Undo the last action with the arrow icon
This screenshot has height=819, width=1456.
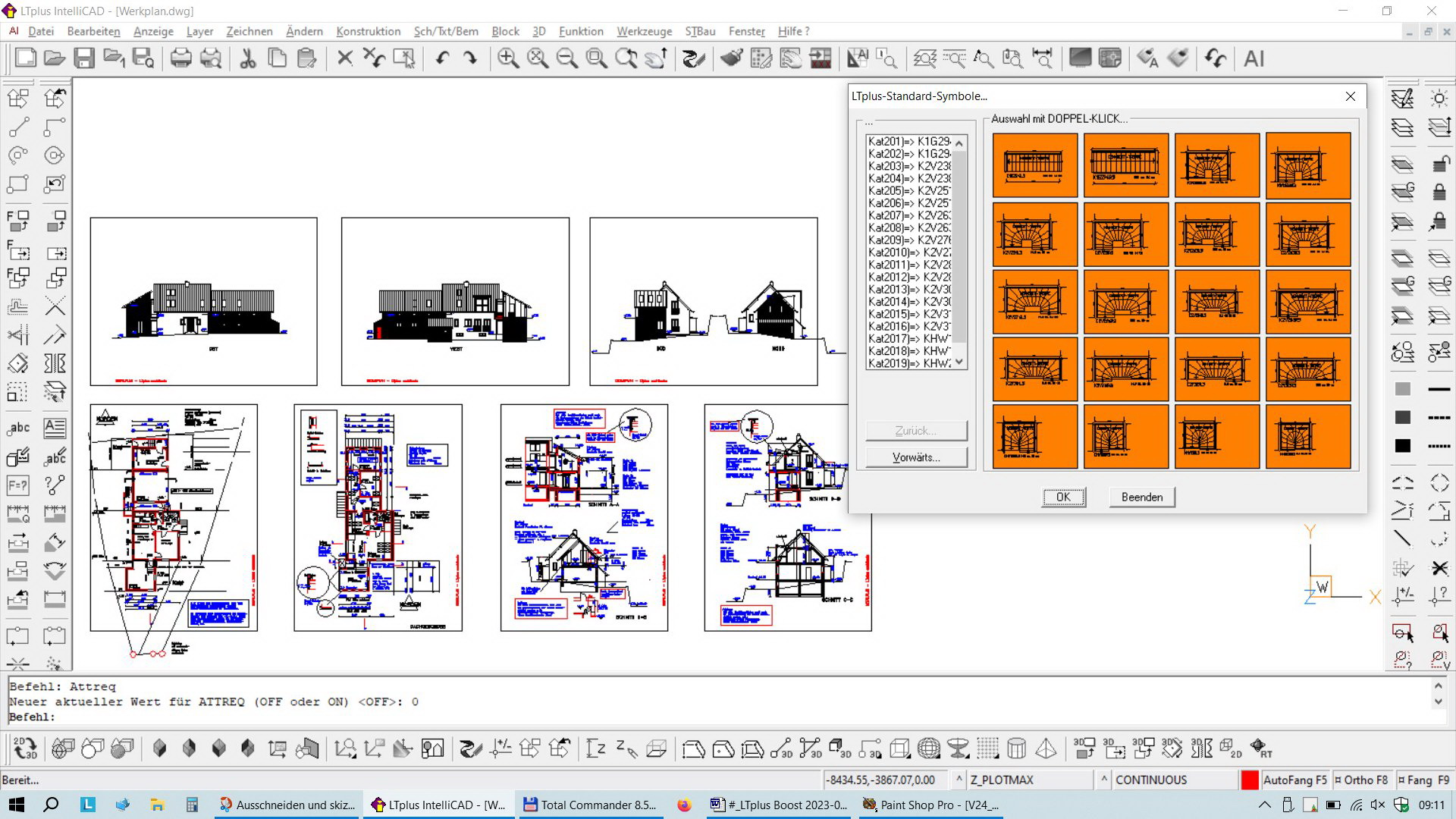pos(442,58)
